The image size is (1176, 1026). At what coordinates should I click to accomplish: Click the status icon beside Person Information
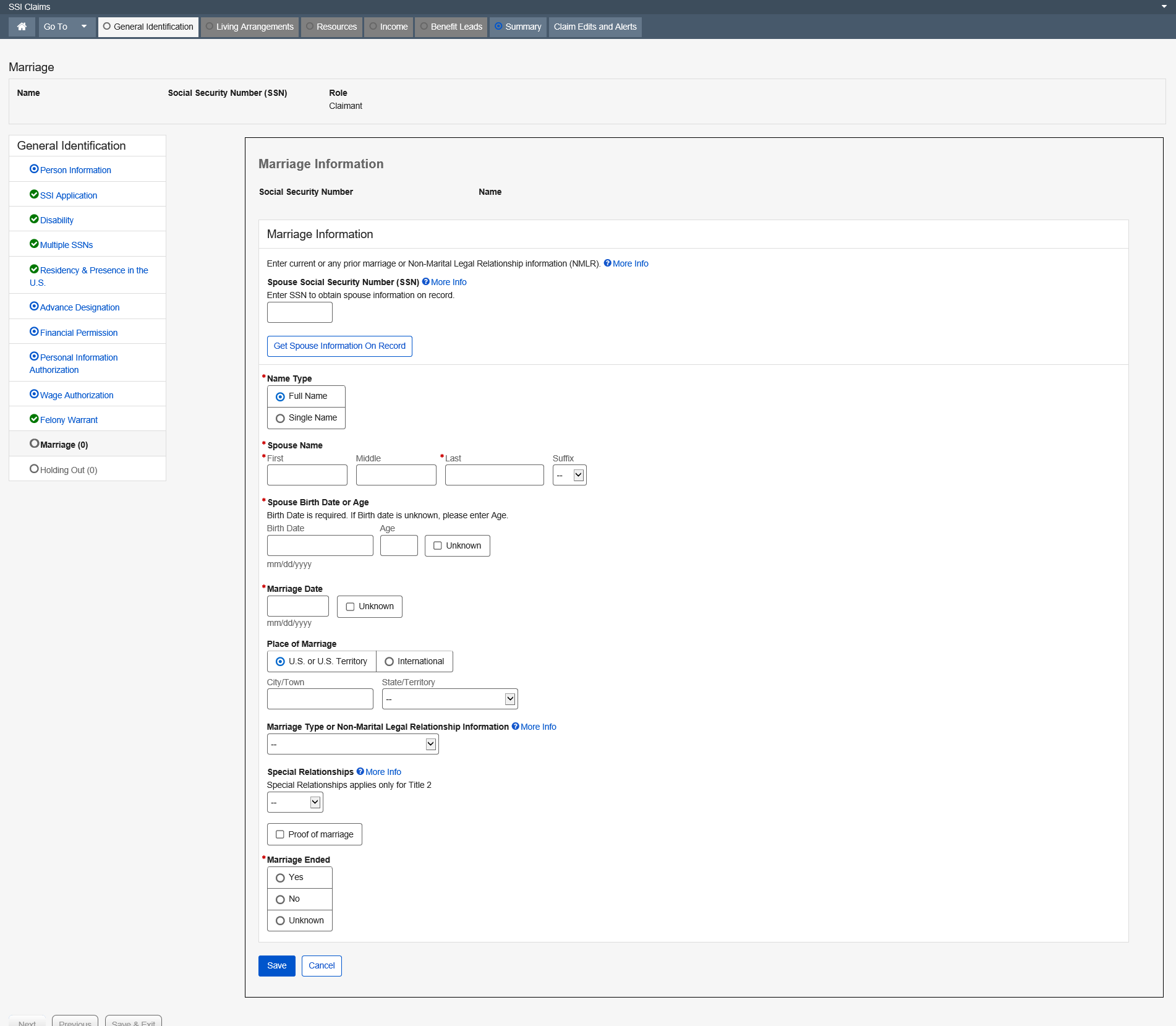(x=34, y=169)
